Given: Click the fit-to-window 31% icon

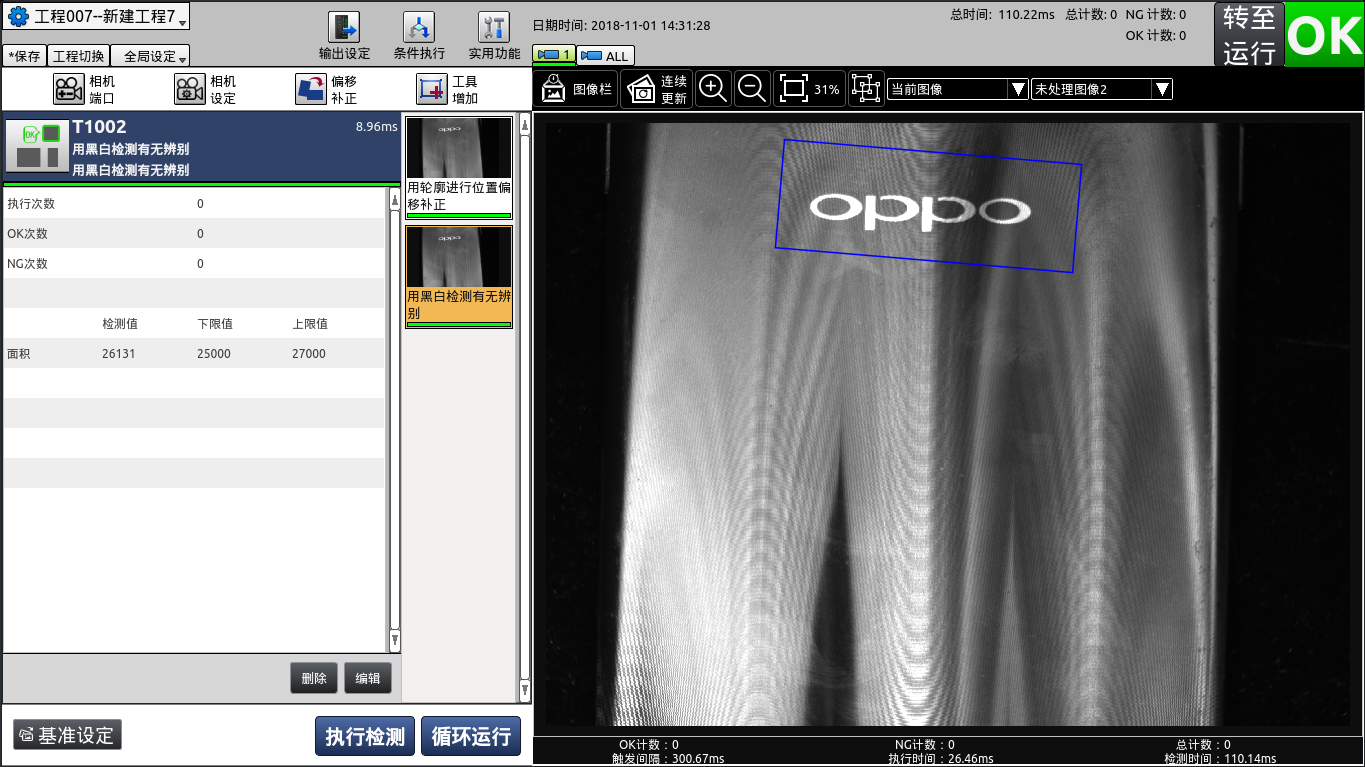Looking at the screenshot, I should pos(809,88).
